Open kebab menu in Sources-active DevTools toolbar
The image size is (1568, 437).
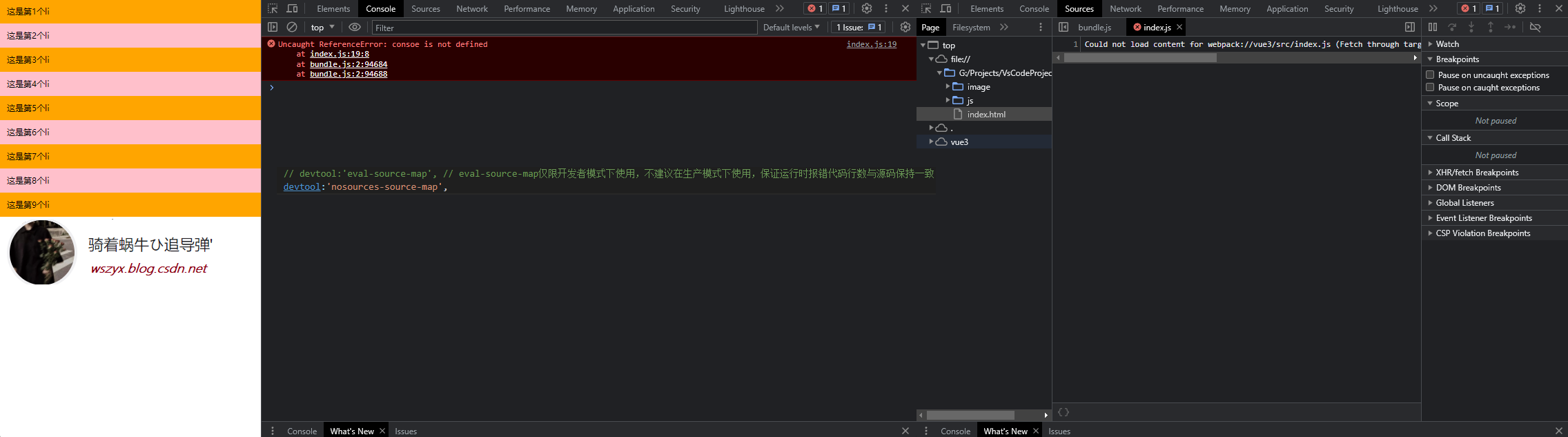(1540, 8)
